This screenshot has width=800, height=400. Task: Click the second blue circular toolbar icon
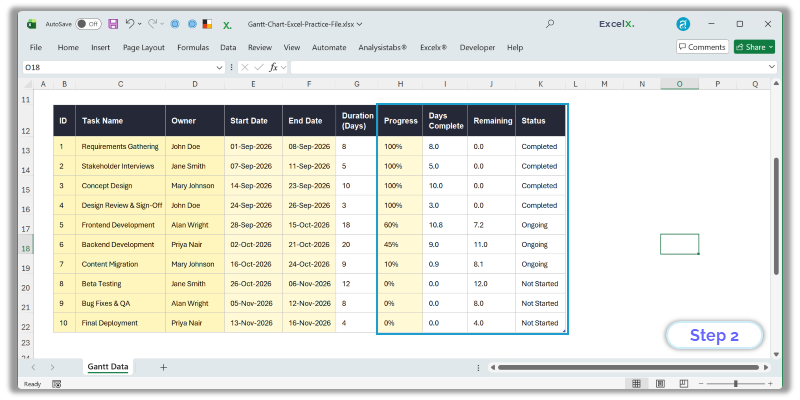[192, 24]
